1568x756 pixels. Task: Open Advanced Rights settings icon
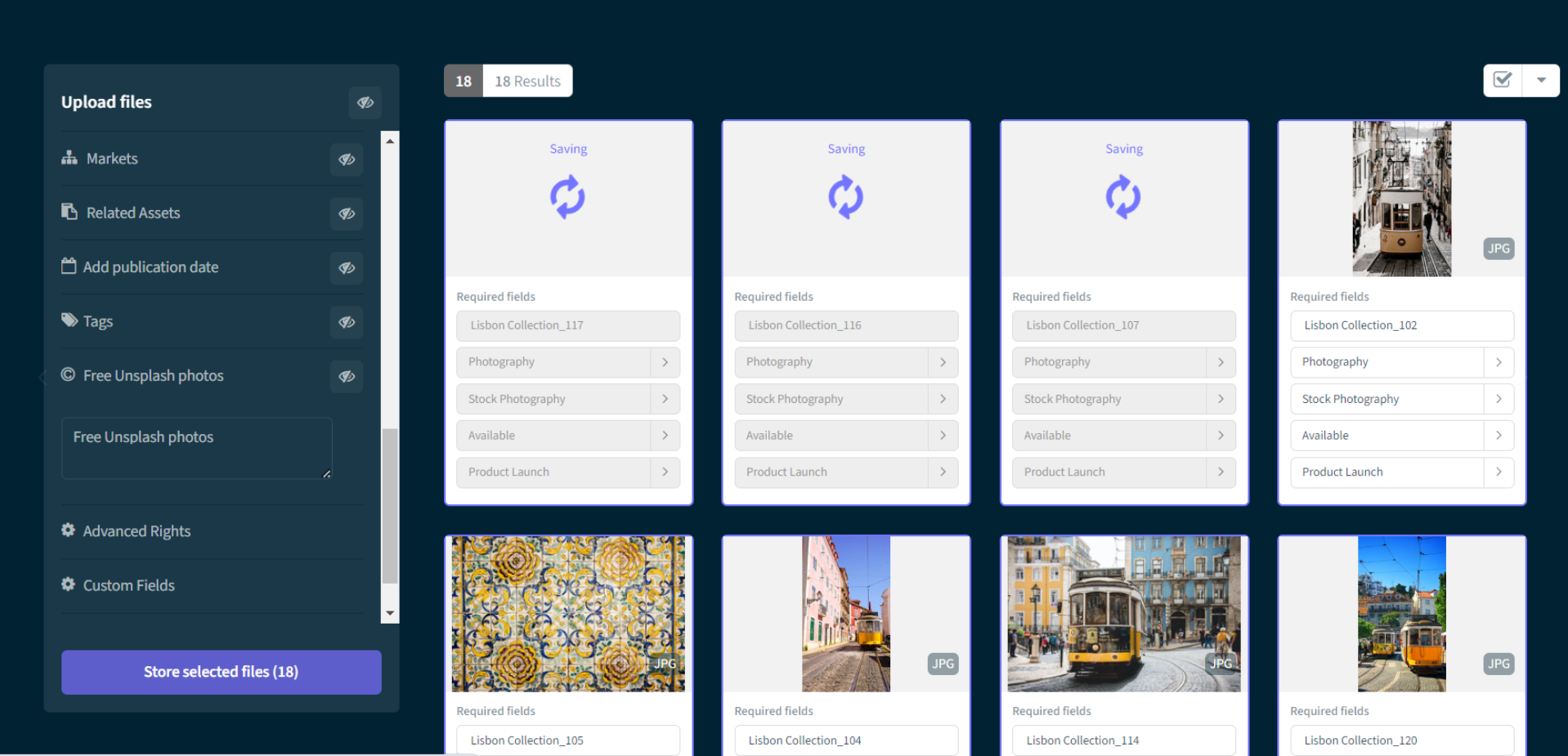pos(69,530)
